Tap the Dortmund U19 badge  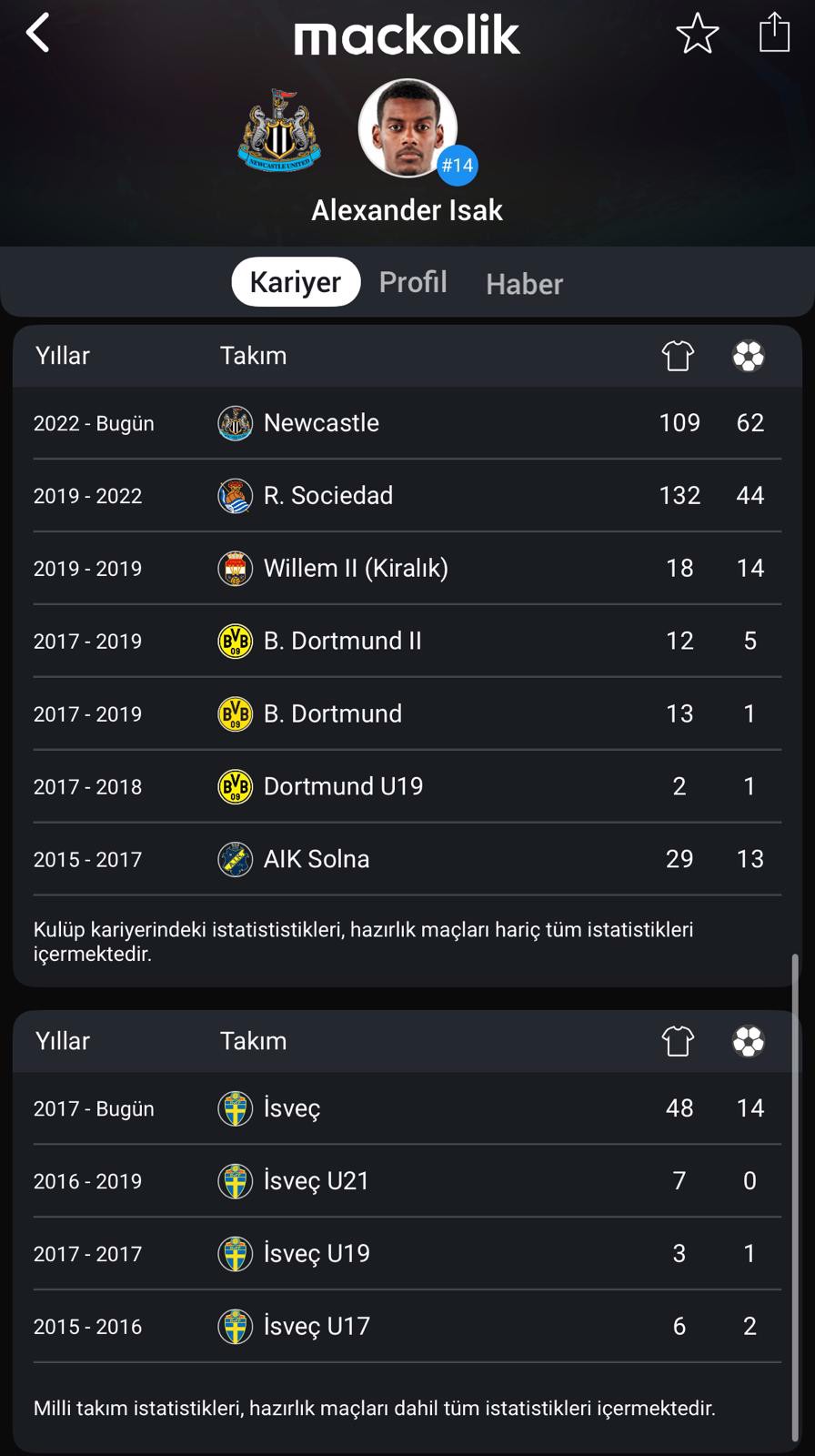pyautogui.click(x=236, y=787)
